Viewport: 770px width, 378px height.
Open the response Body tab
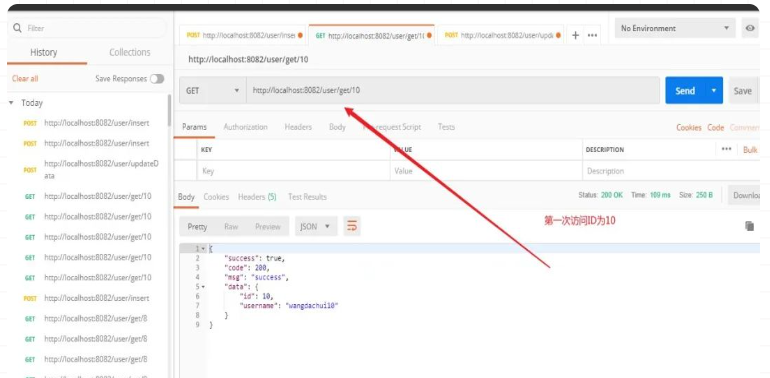tap(186, 197)
